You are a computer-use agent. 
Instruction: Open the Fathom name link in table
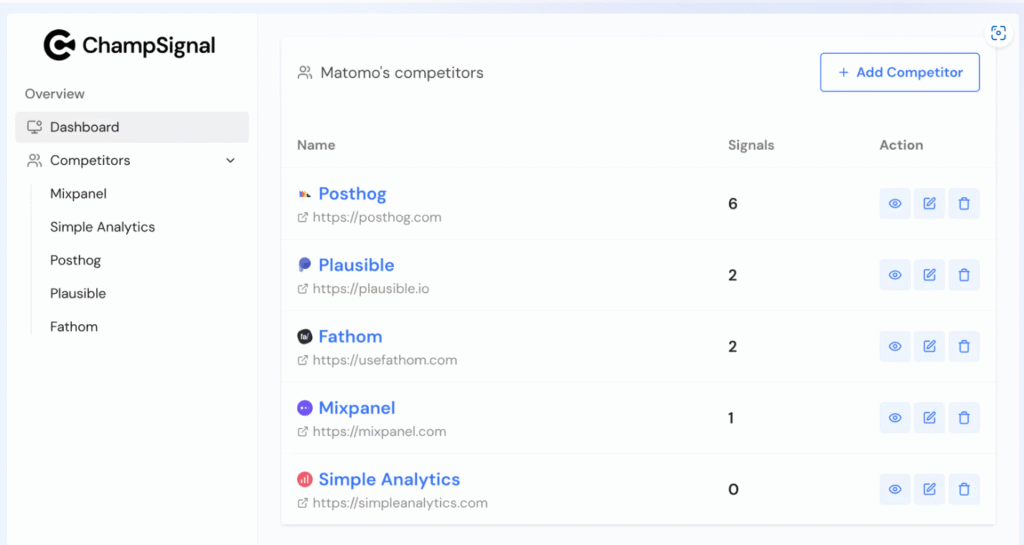(350, 337)
